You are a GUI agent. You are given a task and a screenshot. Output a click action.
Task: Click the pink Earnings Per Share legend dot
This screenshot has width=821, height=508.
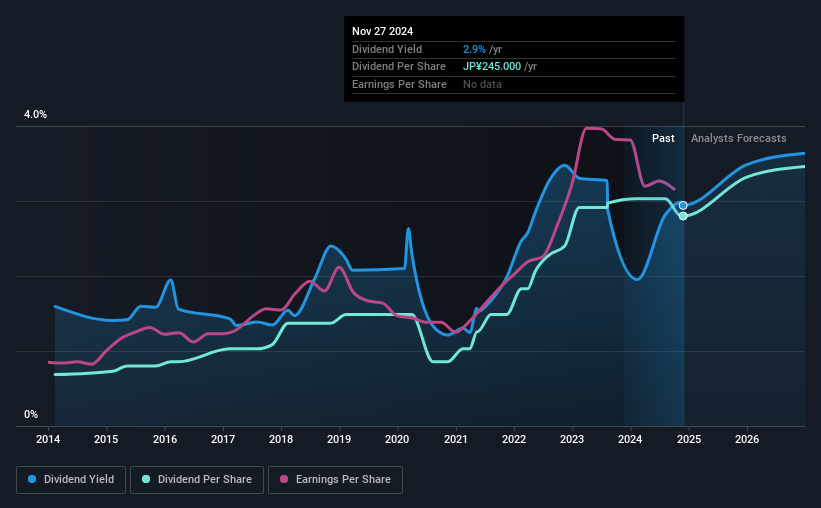click(x=284, y=479)
